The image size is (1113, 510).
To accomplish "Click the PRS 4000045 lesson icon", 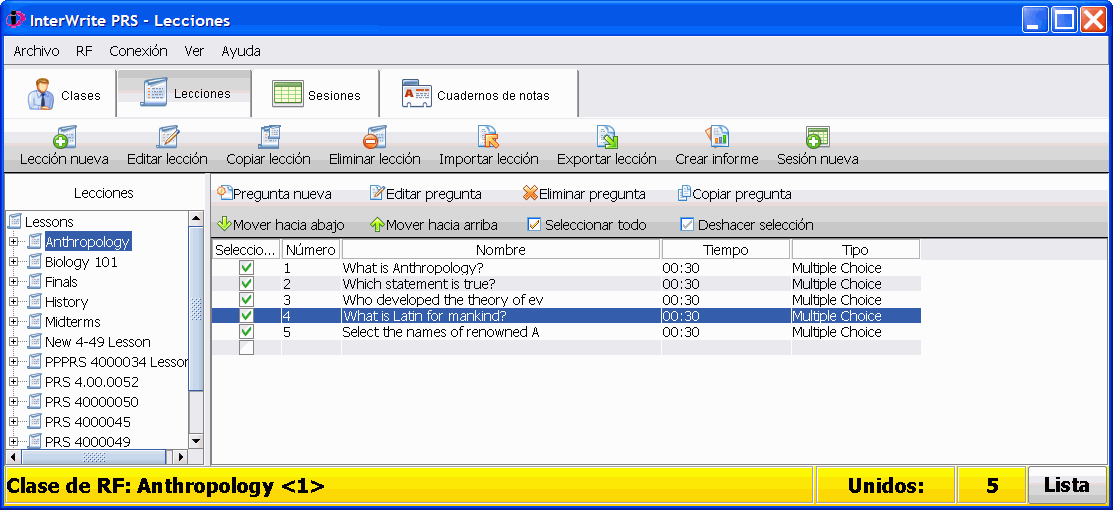I will click(x=35, y=421).
